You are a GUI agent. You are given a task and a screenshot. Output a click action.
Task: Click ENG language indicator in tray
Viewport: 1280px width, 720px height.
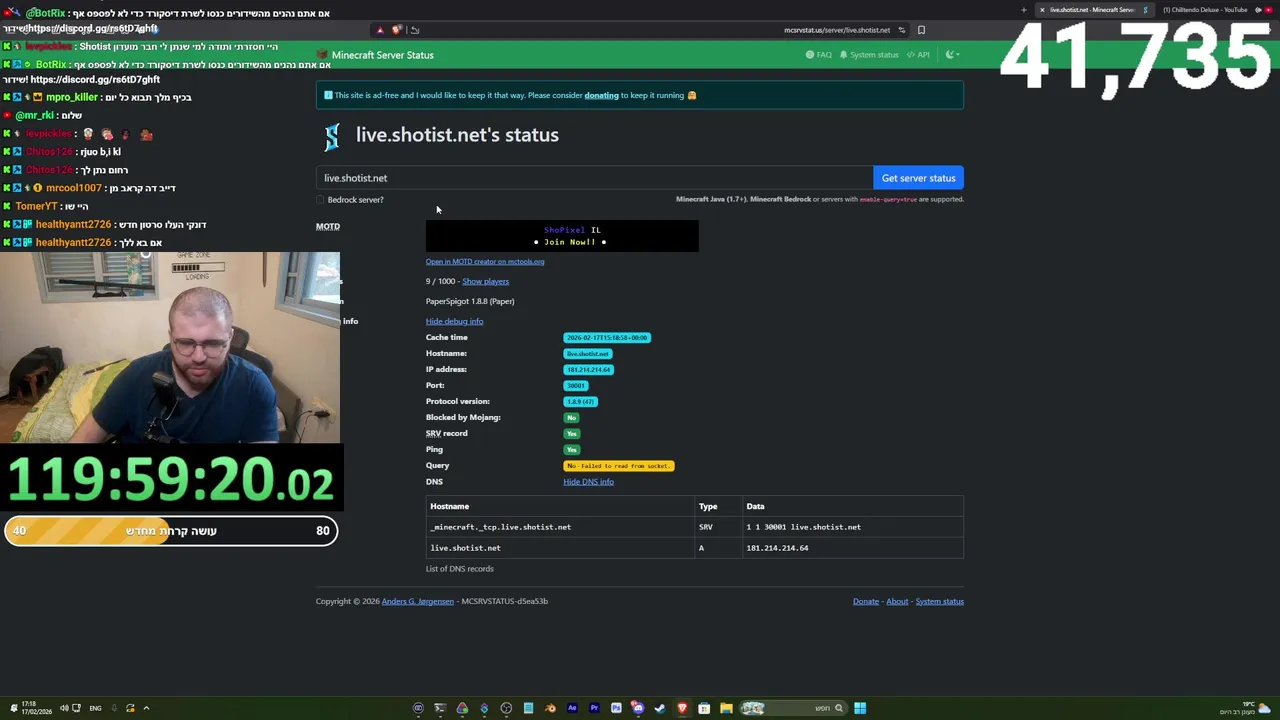pos(95,708)
